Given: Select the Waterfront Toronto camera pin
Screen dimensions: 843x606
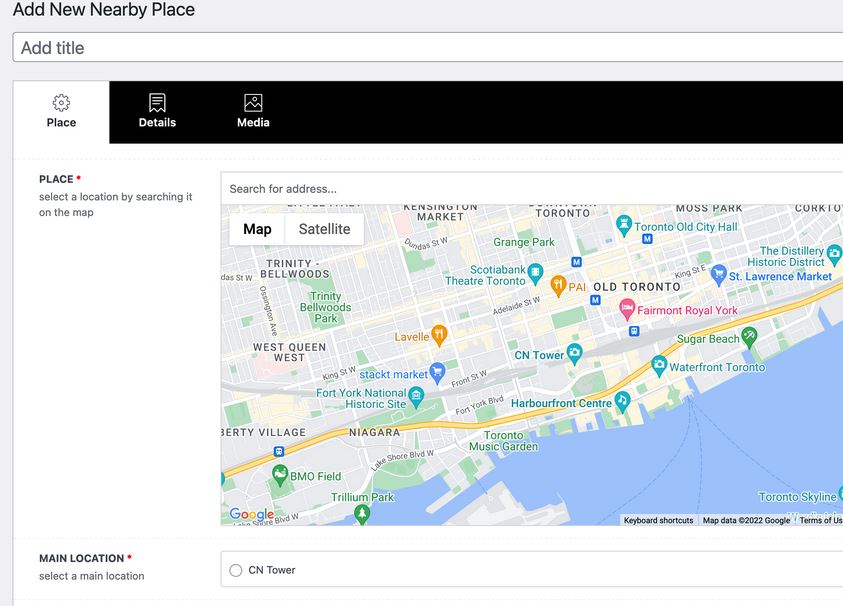Looking at the screenshot, I should coord(659,366).
